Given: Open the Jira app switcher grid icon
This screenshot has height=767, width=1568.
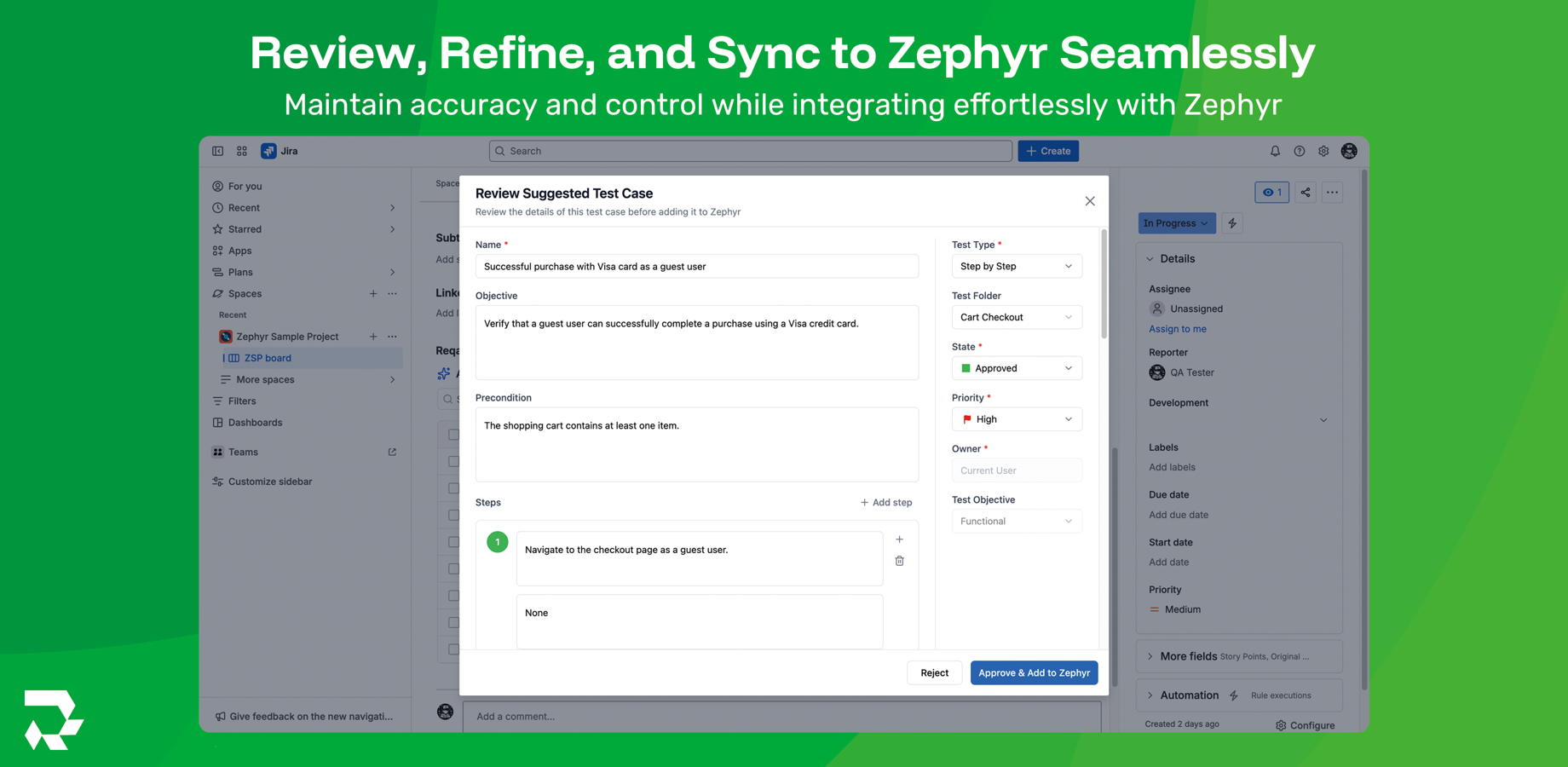Looking at the screenshot, I should click(x=242, y=151).
